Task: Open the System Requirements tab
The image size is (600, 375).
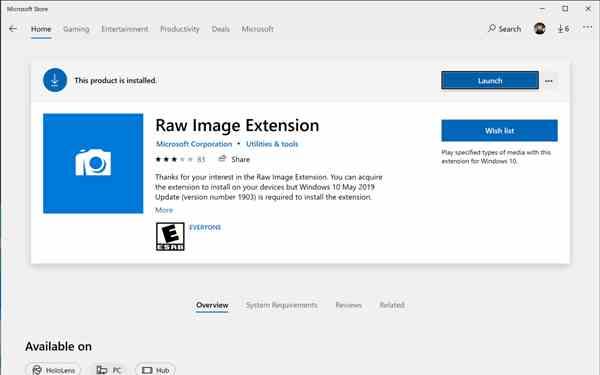Action: pyautogui.click(x=281, y=305)
